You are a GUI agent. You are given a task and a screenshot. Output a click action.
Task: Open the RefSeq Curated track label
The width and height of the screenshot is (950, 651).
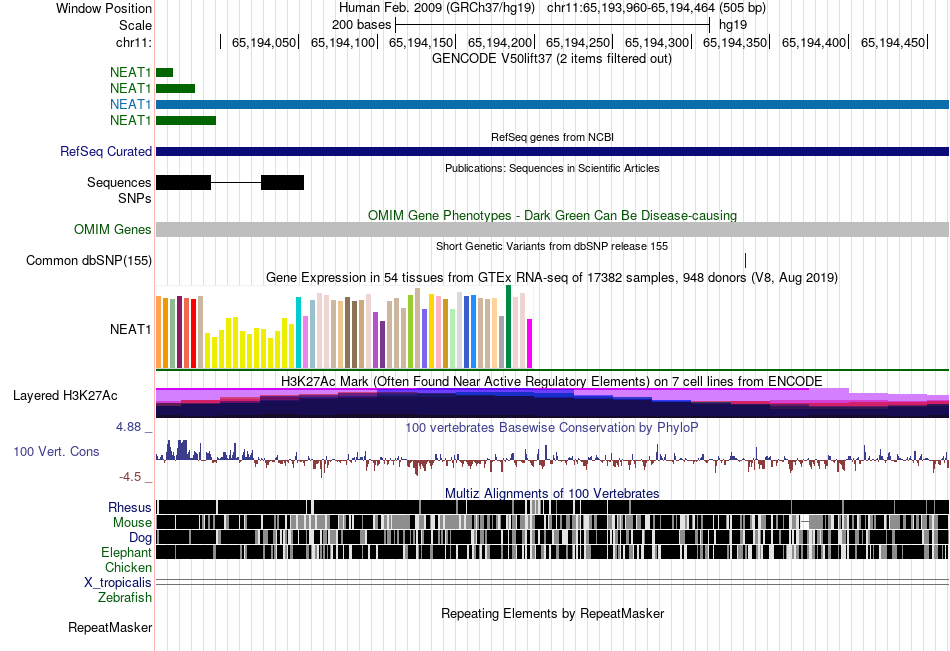coord(106,152)
